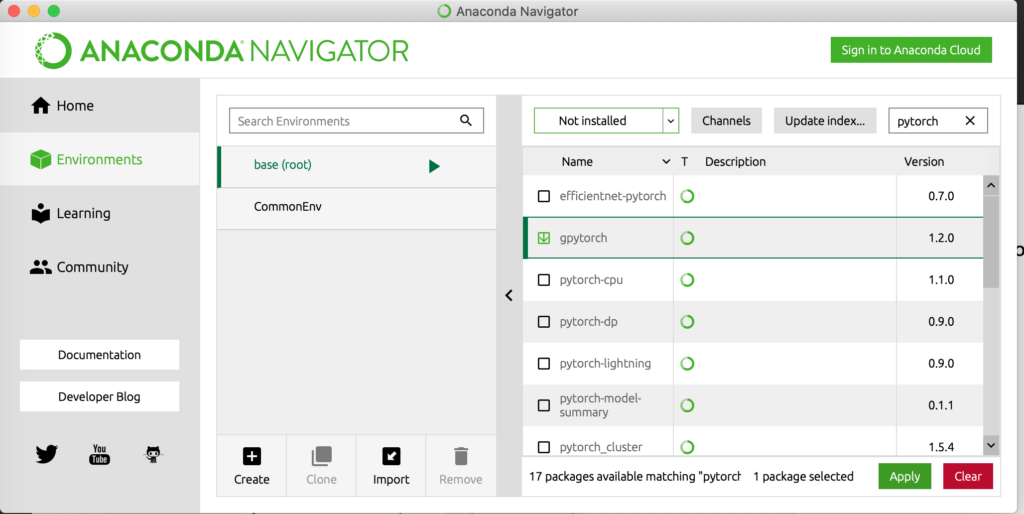This screenshot has height=514, width=1024.
Task: Click the Remove trash icon
Action: pyautogui.click(x=461, y=457)
